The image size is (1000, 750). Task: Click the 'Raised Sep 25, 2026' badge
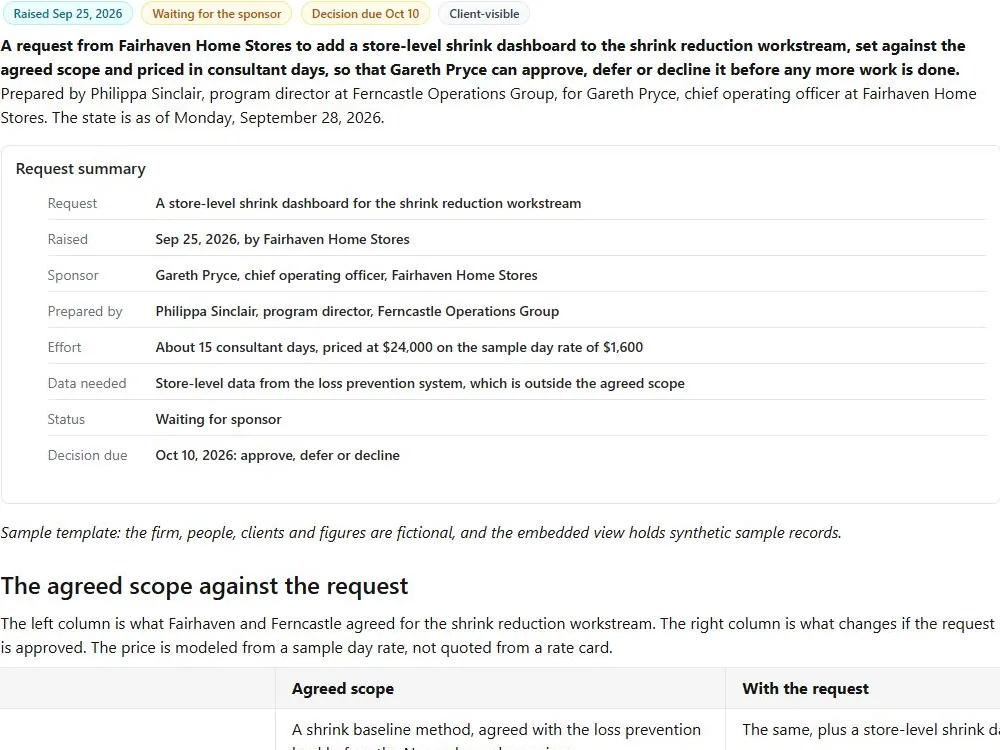pyautogui.click(x=68, y=13)
